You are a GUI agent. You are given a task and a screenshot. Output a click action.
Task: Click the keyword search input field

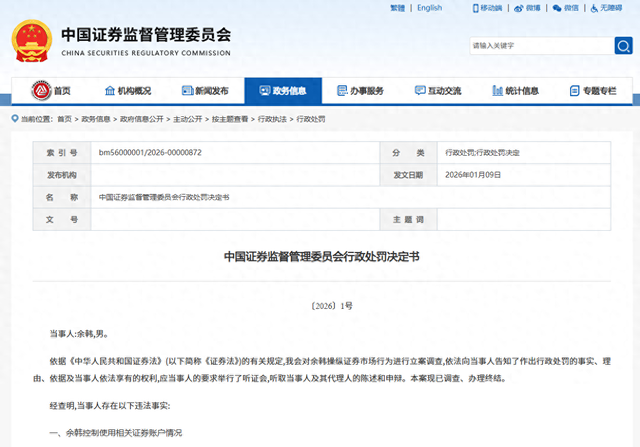(540, 46)
